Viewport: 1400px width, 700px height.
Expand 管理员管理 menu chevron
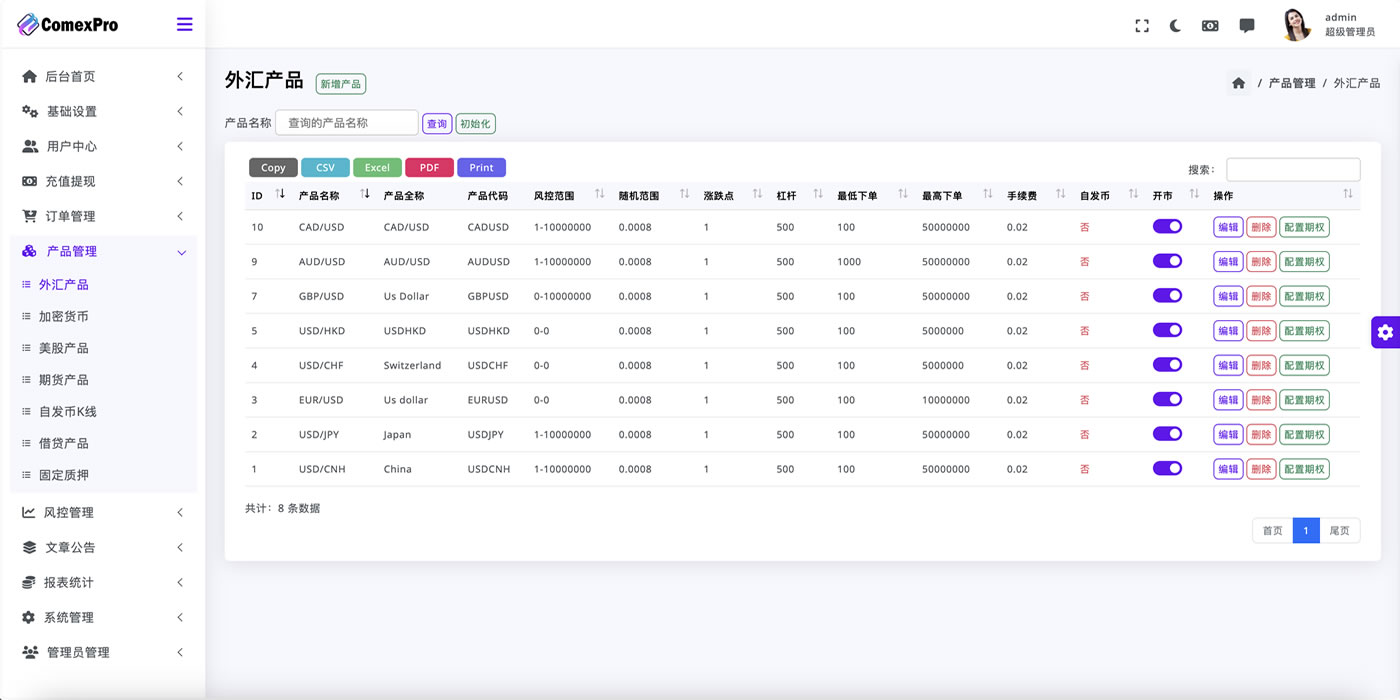click(x=180, y=652)
